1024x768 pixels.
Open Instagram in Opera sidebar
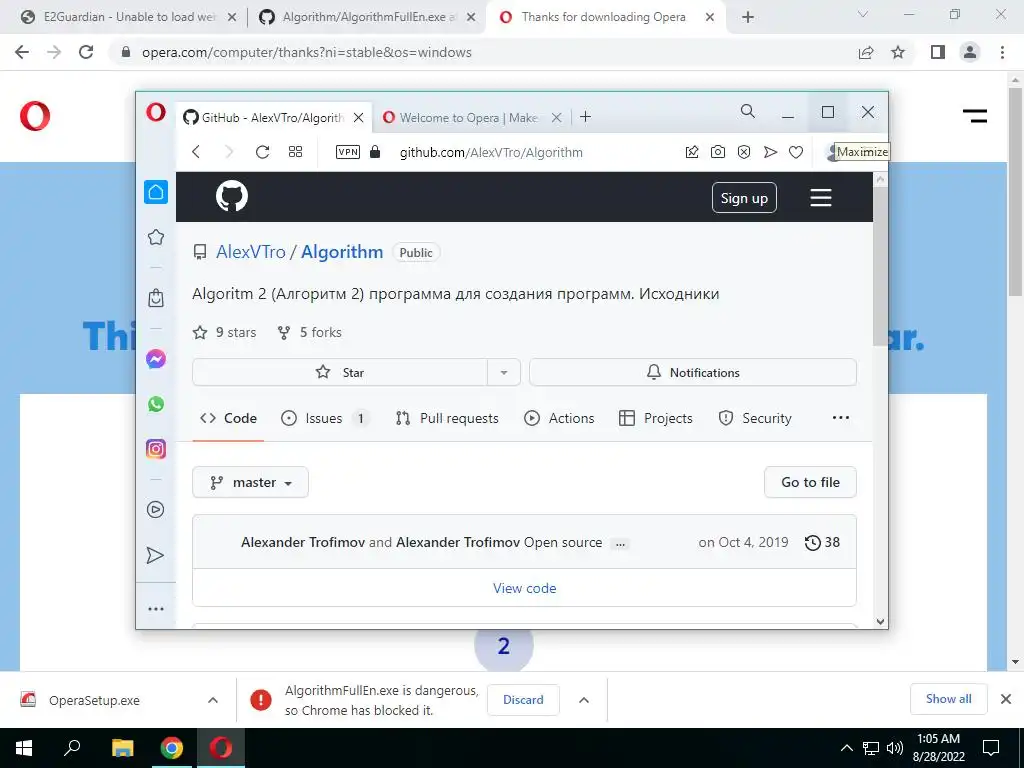[155, 449]
